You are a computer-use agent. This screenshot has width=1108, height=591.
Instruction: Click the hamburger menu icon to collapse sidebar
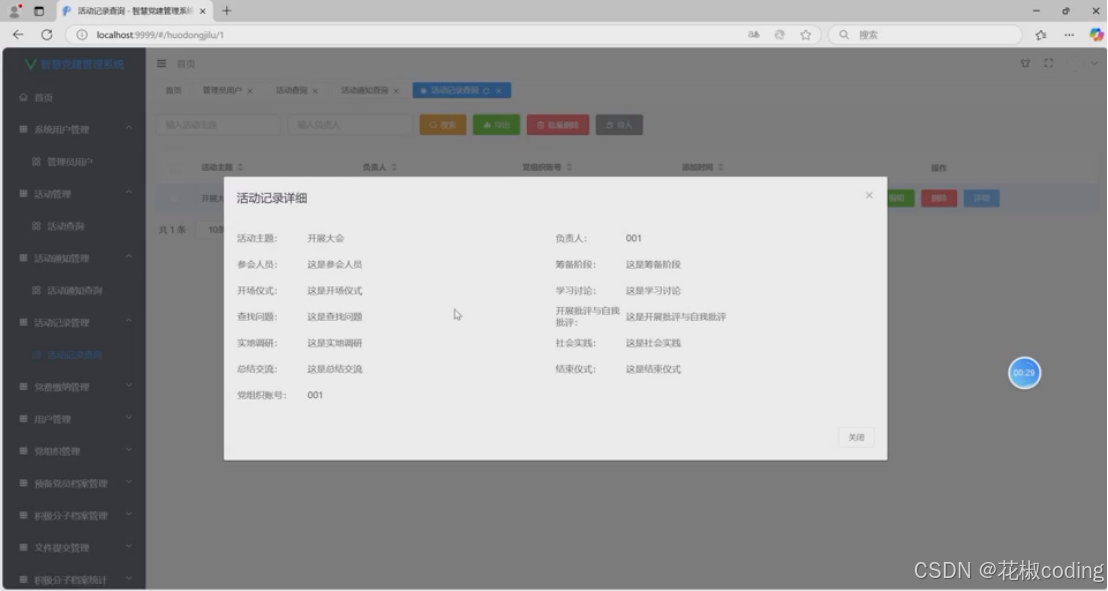161,63
